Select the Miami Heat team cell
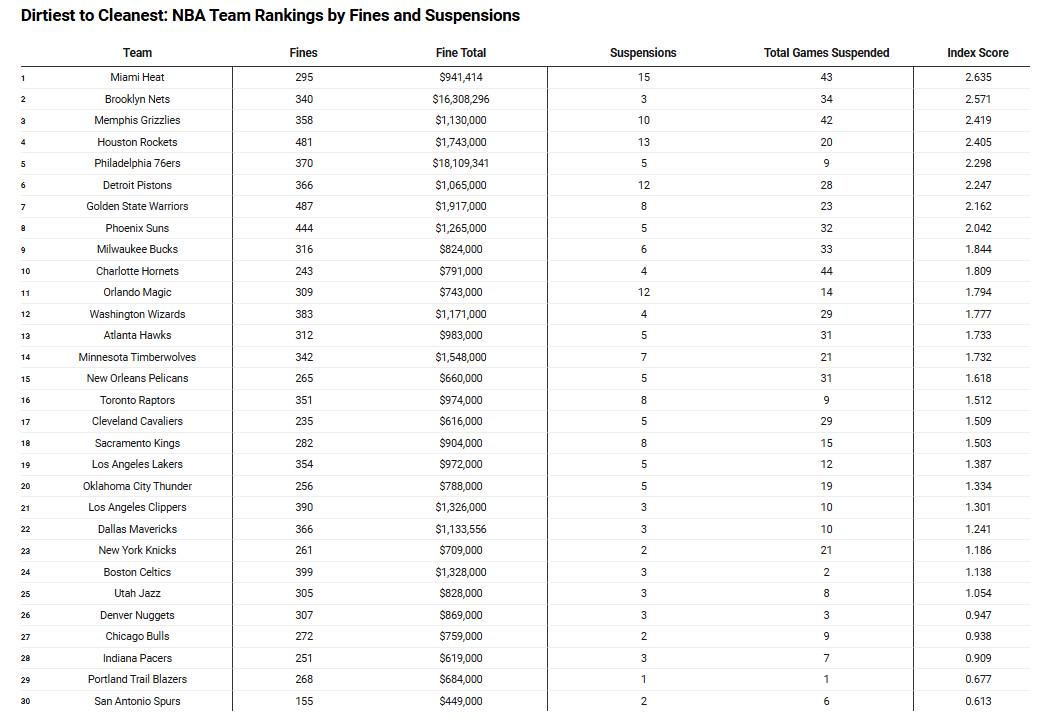The width and height of the screenshot is (1041, 720). point(137,77)
